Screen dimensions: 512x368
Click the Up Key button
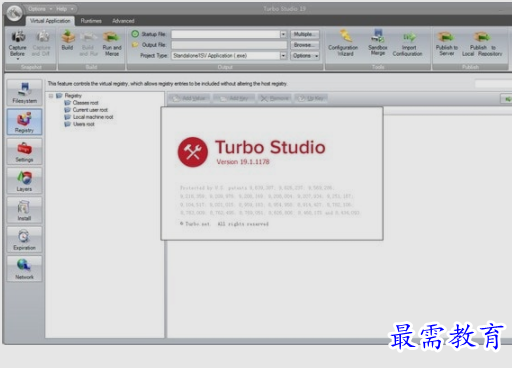[x=311, y=98]
